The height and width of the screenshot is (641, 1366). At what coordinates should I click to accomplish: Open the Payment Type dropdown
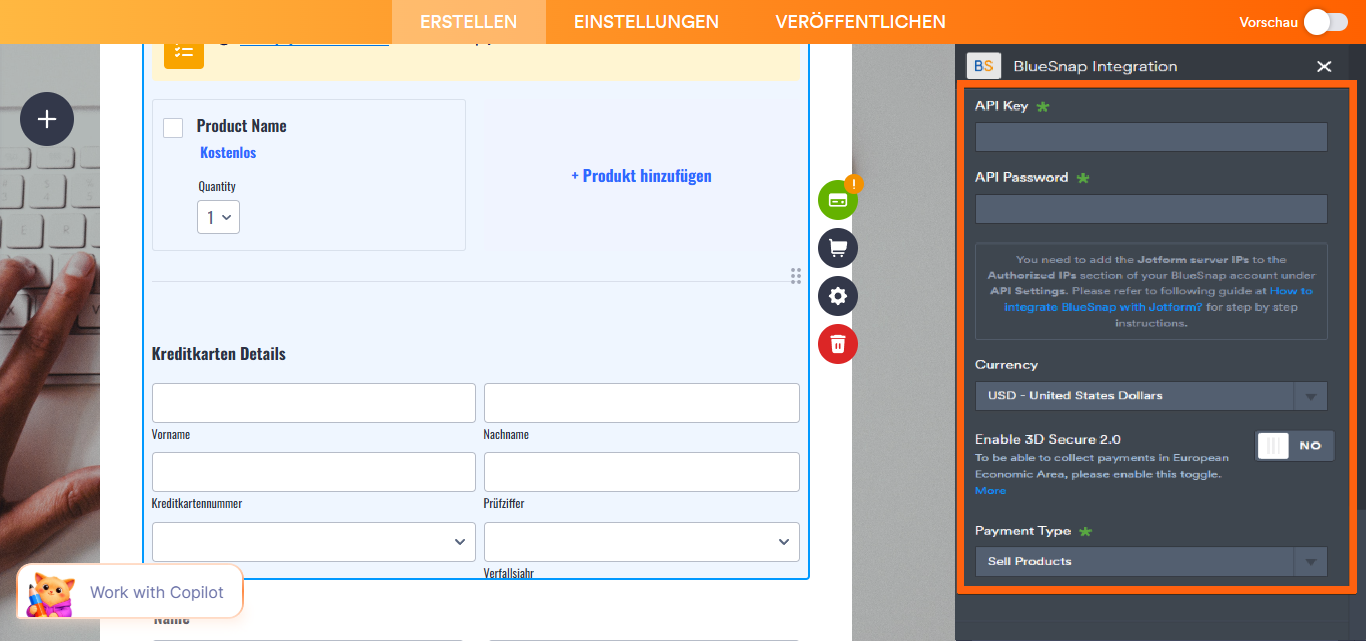tap(1150, 561)
